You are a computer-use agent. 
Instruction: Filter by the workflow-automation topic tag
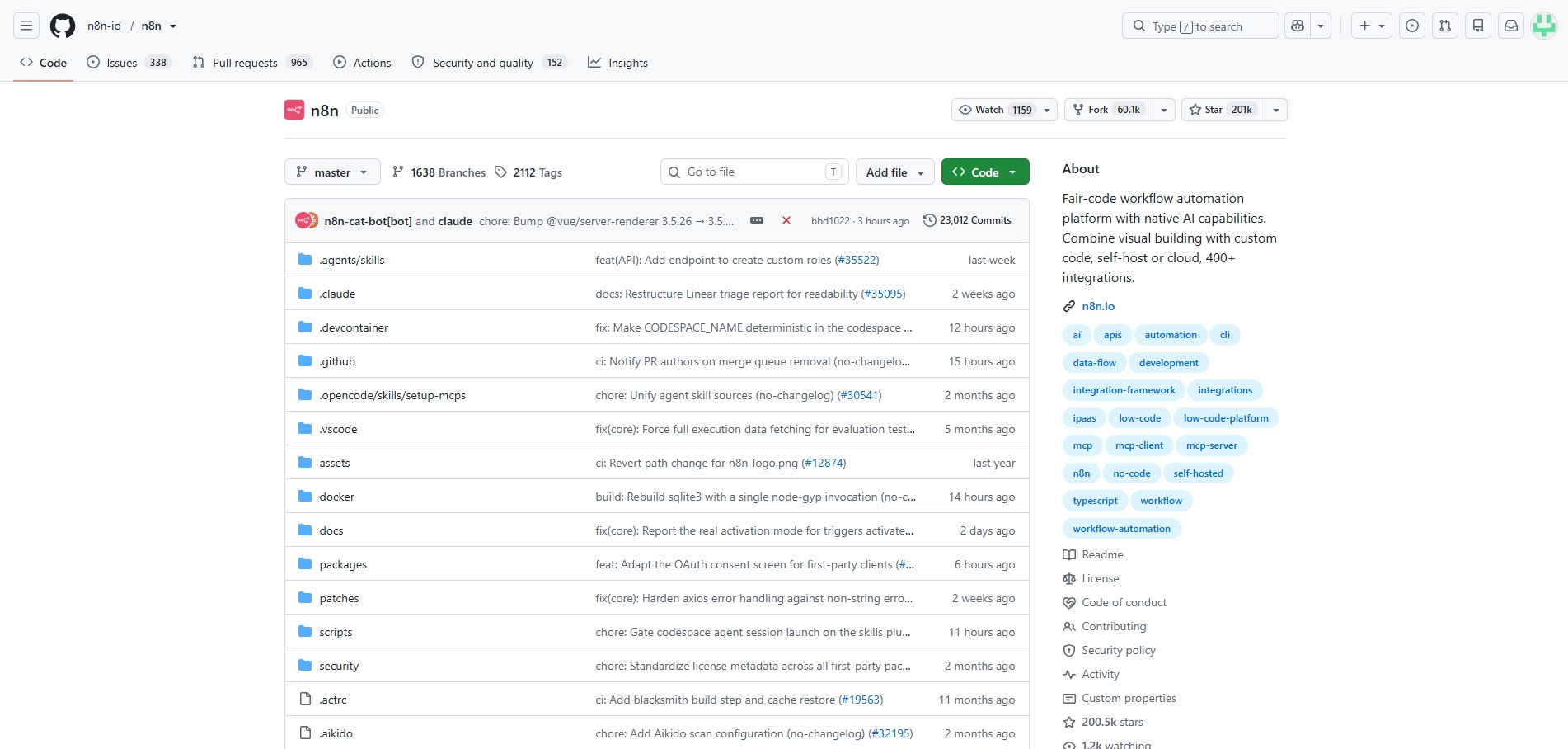(1122, 529)
